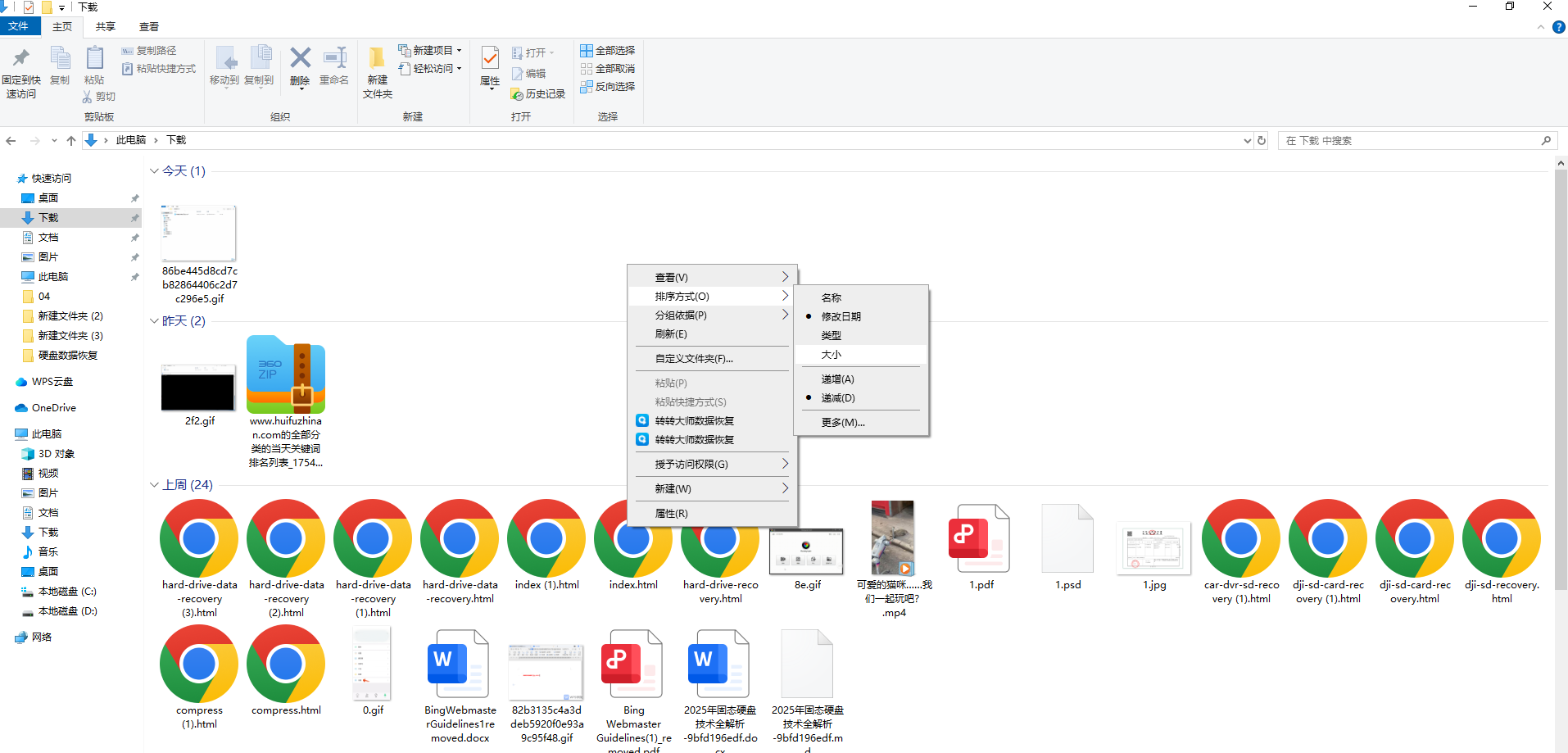Screen dimensions: 1568x753
Task: Select the 360 ZIP archive file
Action: [x=286, y=374]
